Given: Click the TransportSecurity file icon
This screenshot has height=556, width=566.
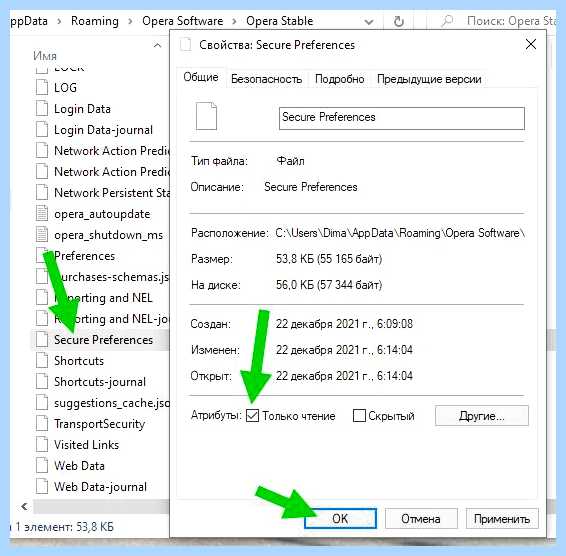Looking at the screenshot, I should click(42, 423).
